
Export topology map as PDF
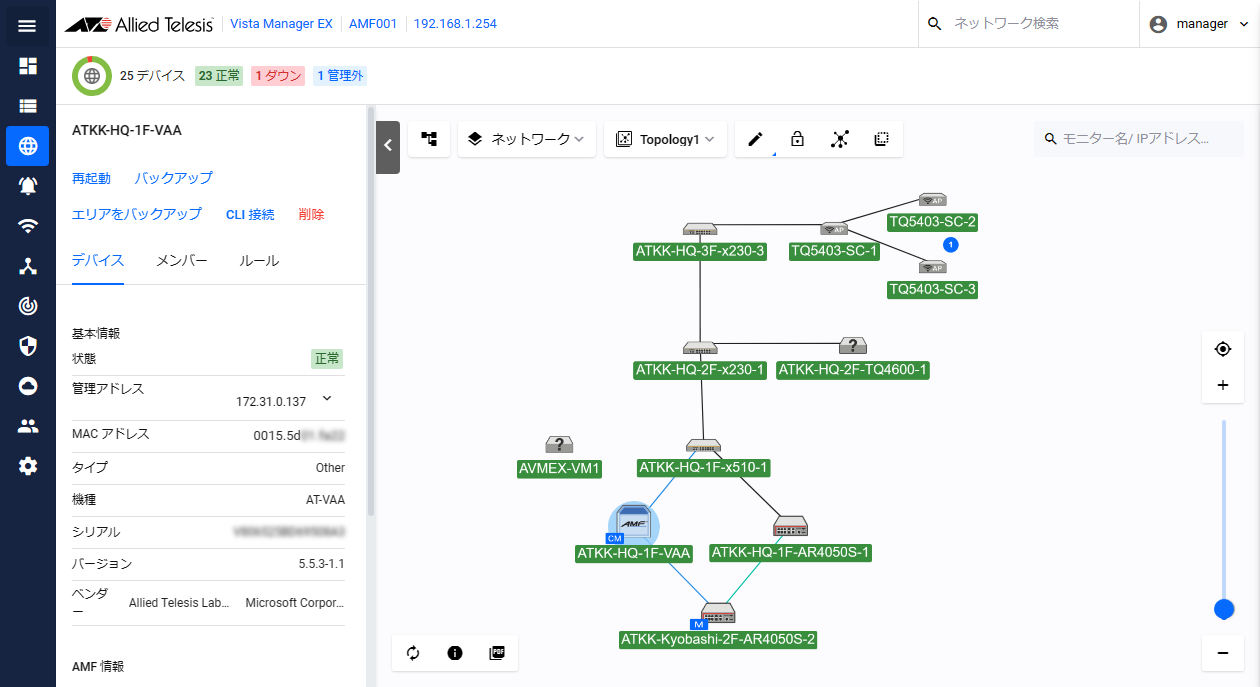point(497,653)
